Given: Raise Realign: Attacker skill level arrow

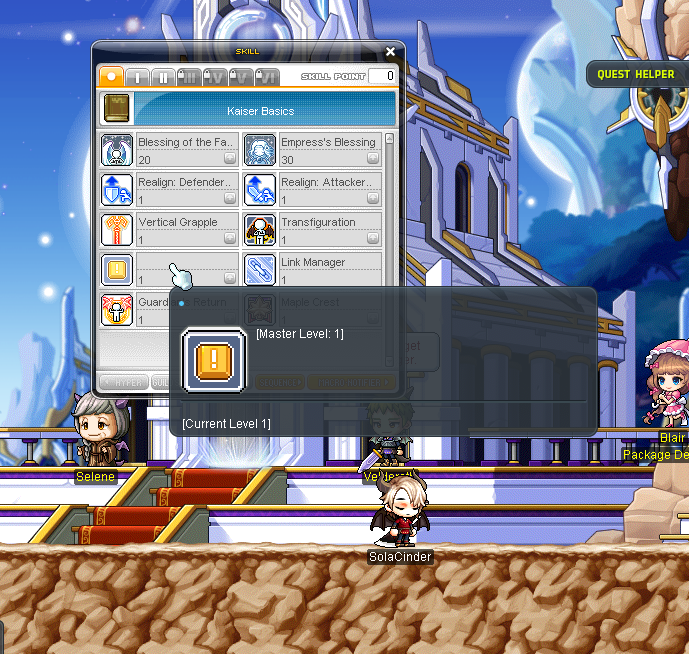Looking at the screenshot, I should tap(373, 198).
